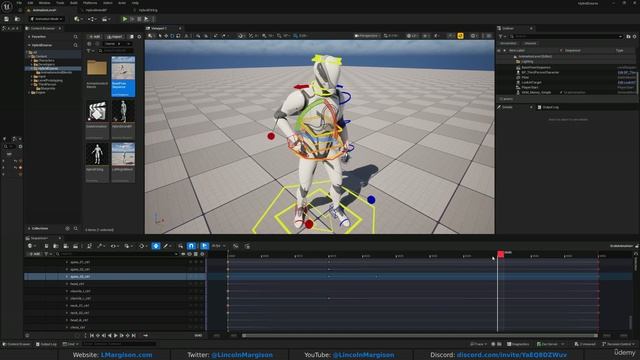Select the translate gizmo tool in viewport toolbar

[x=166, y=36]
